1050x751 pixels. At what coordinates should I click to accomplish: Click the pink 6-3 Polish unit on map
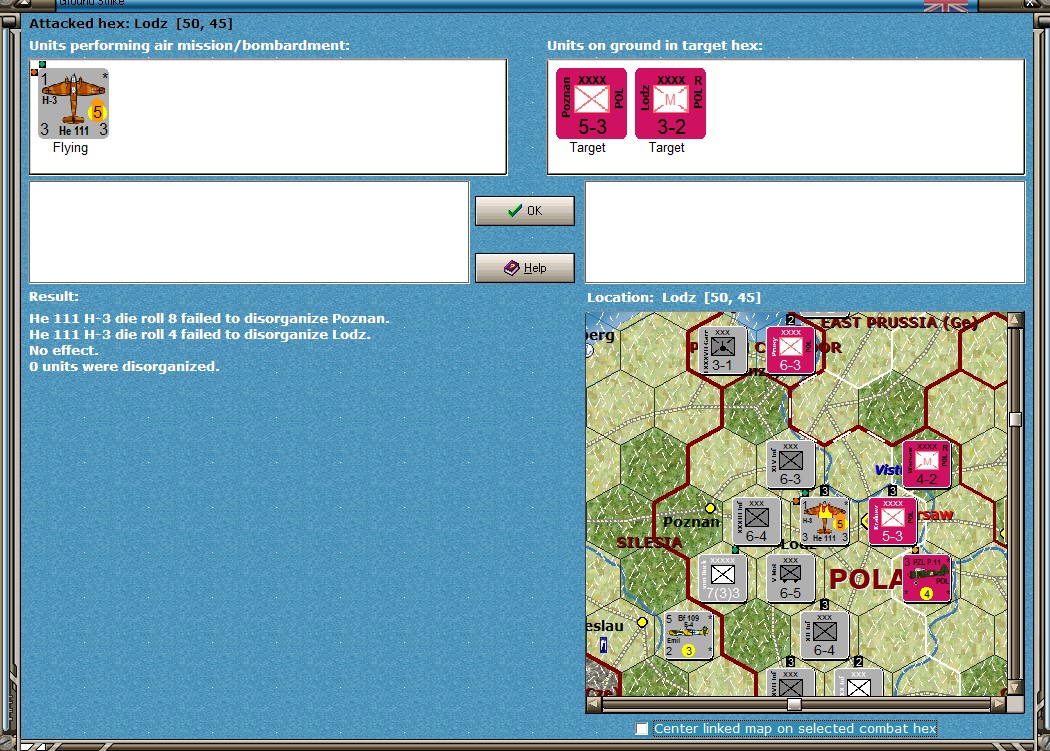click(x=790, y=350)
